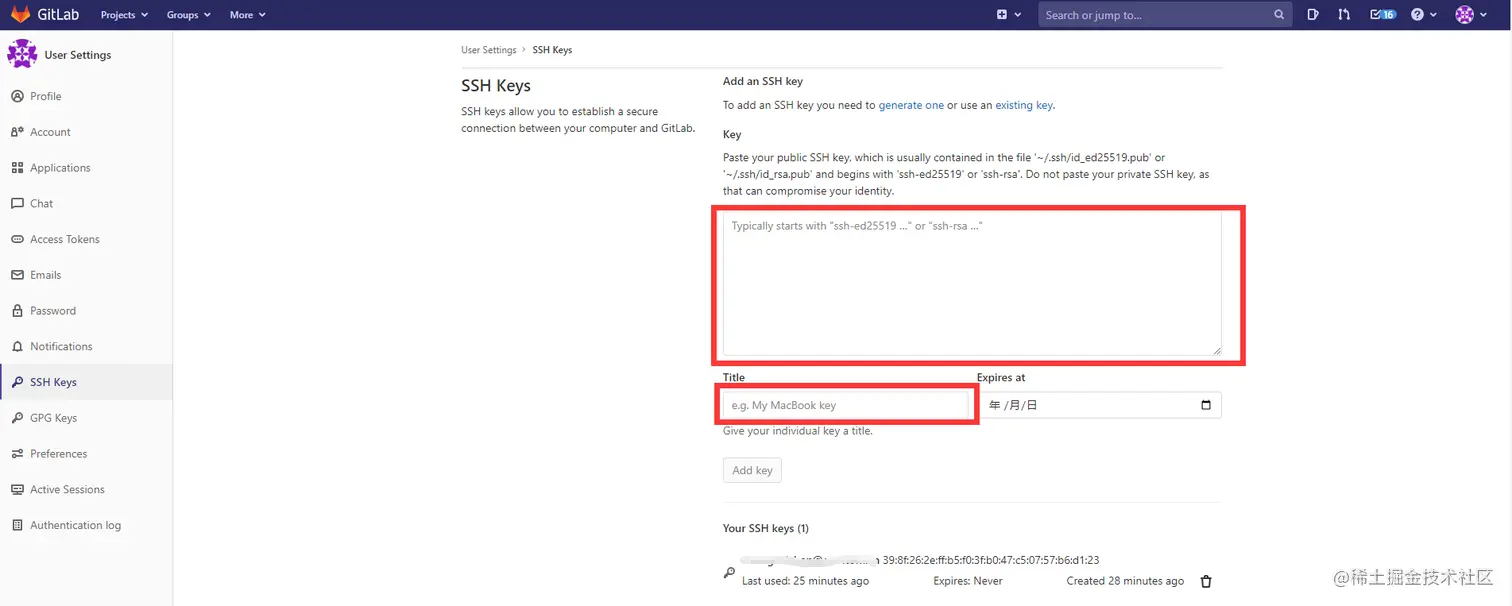The width and height of the screenshot is (1512, 606).
Task: Open Password settings in sidebar
Action: click(86, 311)
